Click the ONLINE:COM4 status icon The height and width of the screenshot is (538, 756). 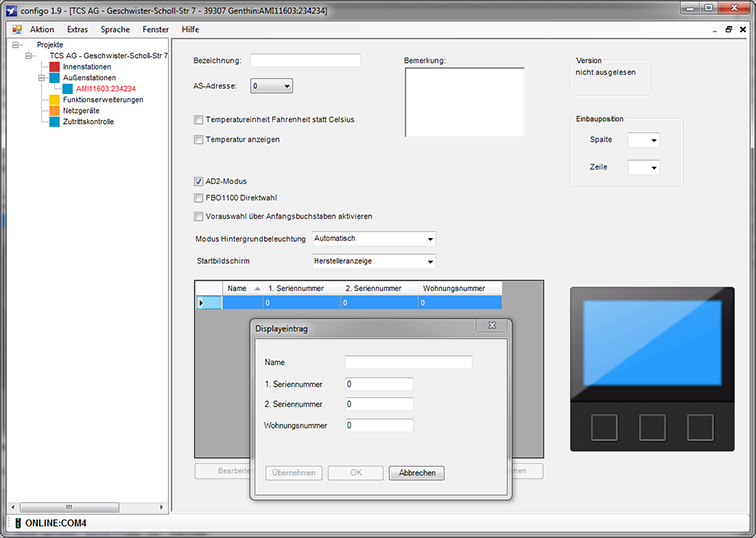(x=18, y=523)
